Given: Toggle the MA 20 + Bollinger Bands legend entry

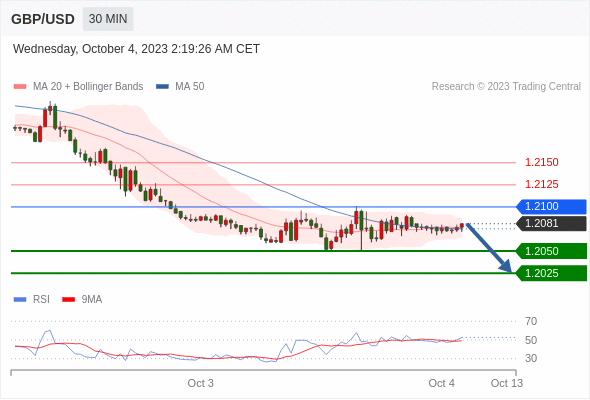Looking at the screenshot, I should [x=78, y=87].
